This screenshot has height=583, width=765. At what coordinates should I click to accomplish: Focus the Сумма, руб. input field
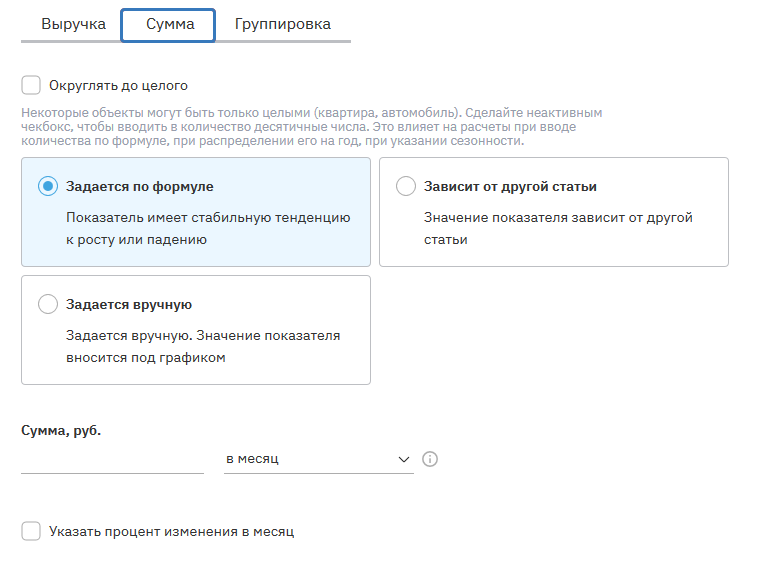click(x=112, y=459)
